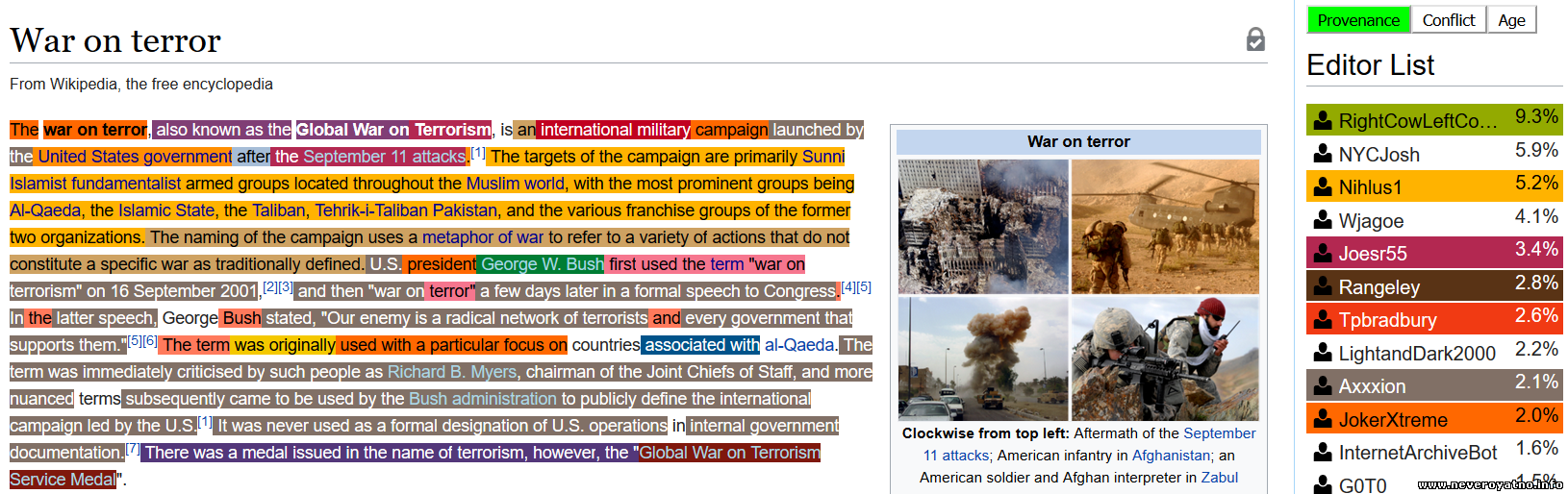
Task: Click the user icon beside Tpbradbury
Action: pos(1324,319)
